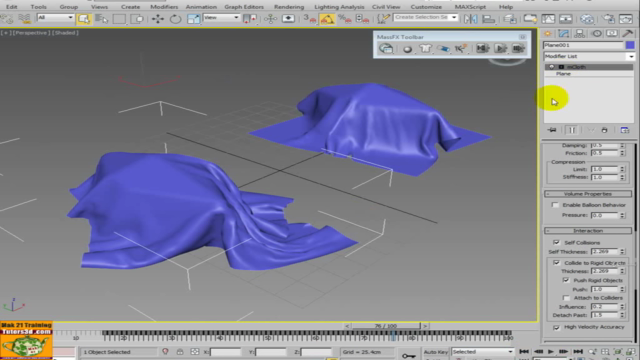Viewport: 640px width, 360px height.
Task: Click MassFX constraint icon
Action: pos(443,49)
